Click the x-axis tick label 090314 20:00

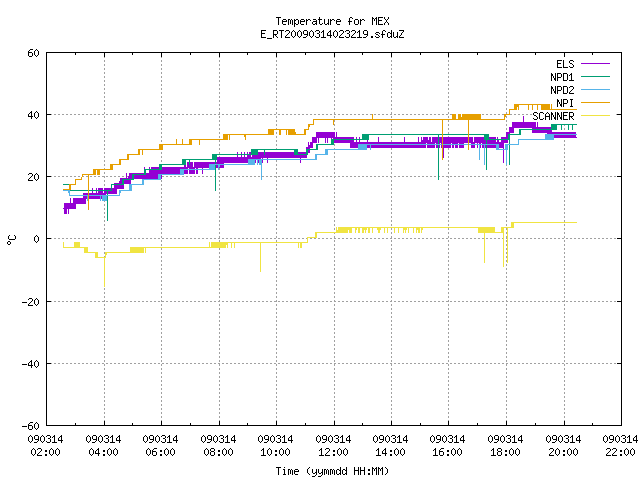pyautogui.click(x=564, y=446)
